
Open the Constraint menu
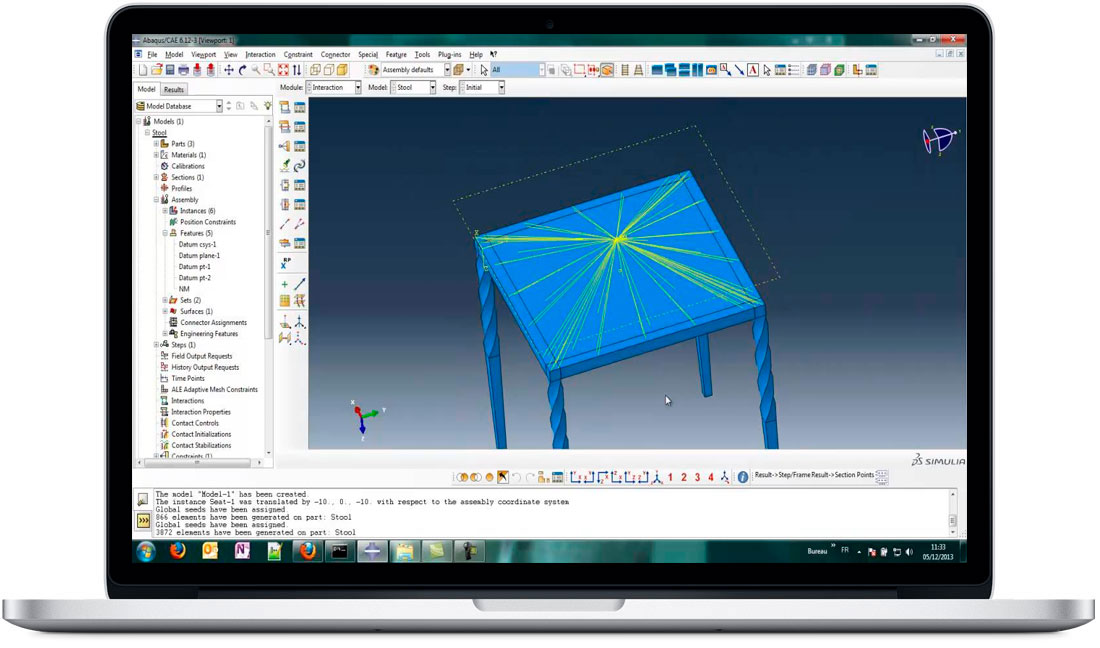[x=298, y=54]
